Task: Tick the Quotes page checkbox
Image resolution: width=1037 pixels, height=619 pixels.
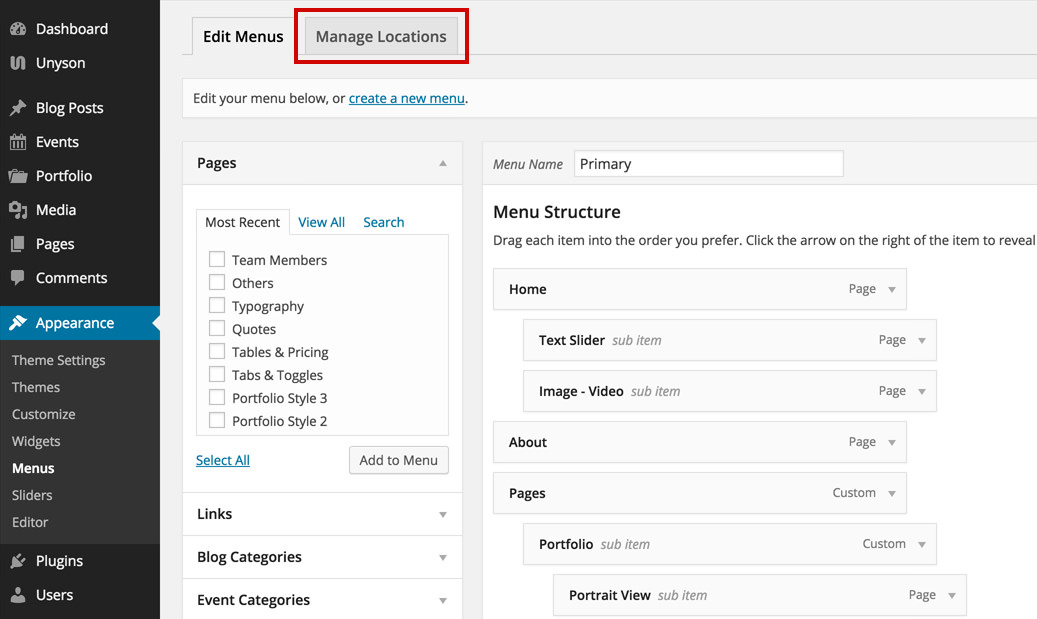Action: [217, 329]
